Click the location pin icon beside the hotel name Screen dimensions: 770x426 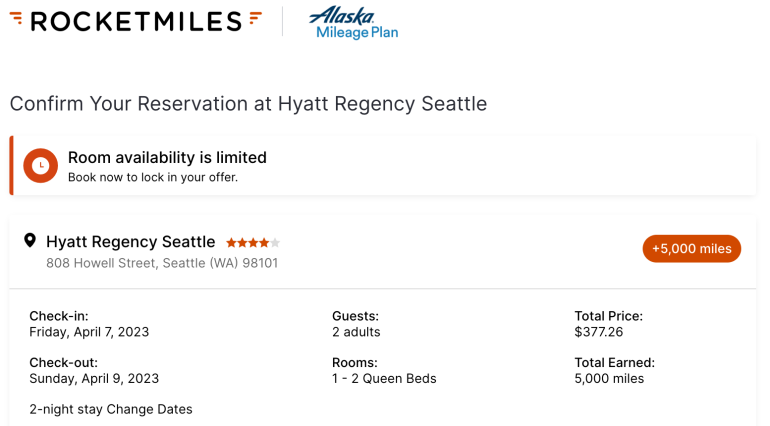[30, 241]
